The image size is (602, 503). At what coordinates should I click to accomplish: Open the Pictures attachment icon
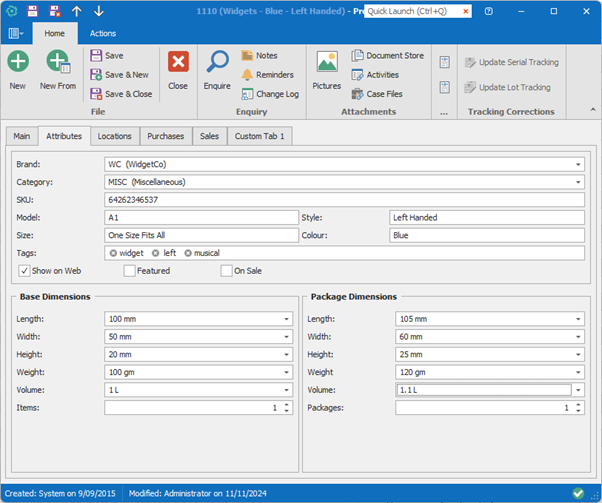click(327, 63)
